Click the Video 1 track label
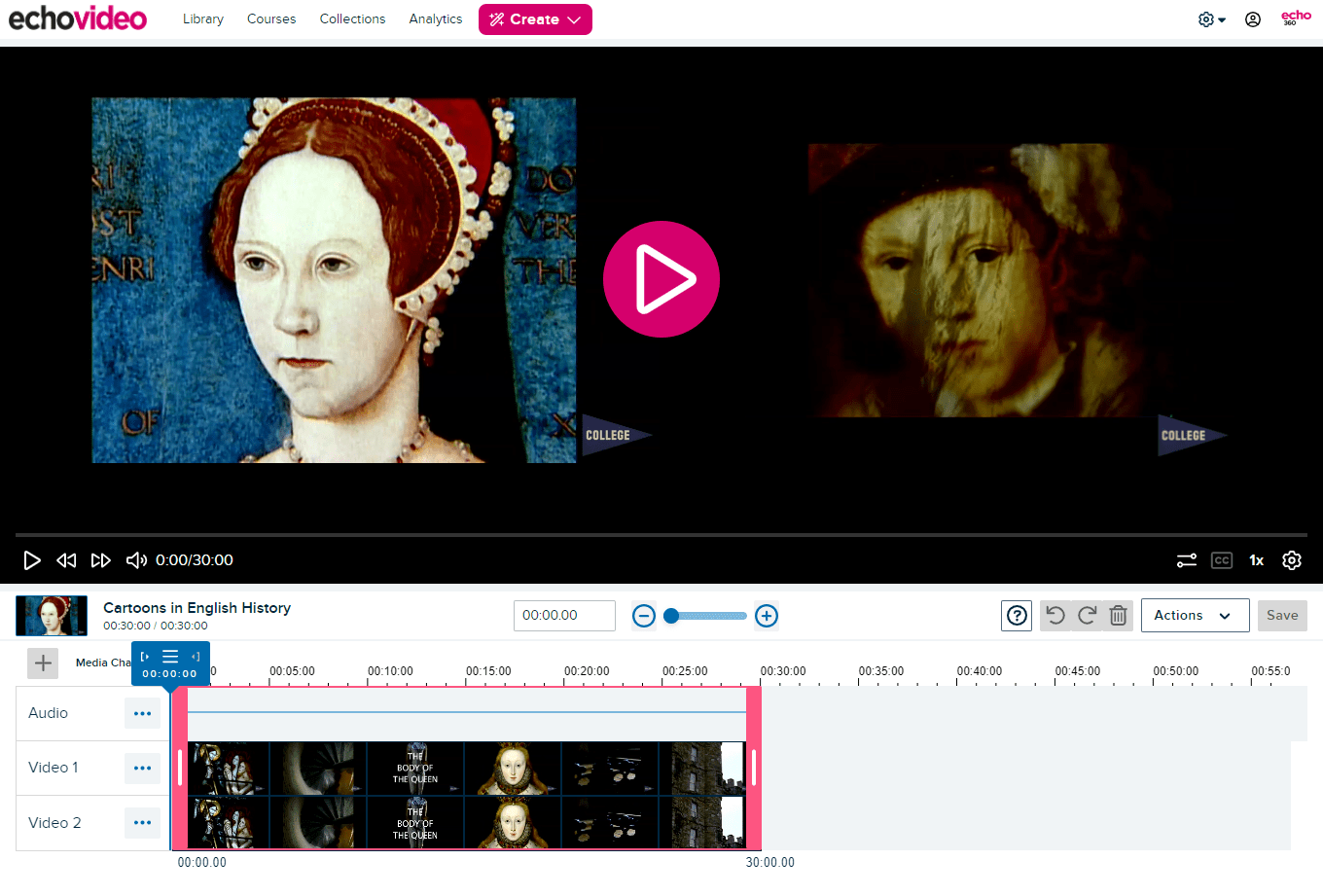Image resolution: width=1323 pixels, height=896 pixels. coord(54,768)
